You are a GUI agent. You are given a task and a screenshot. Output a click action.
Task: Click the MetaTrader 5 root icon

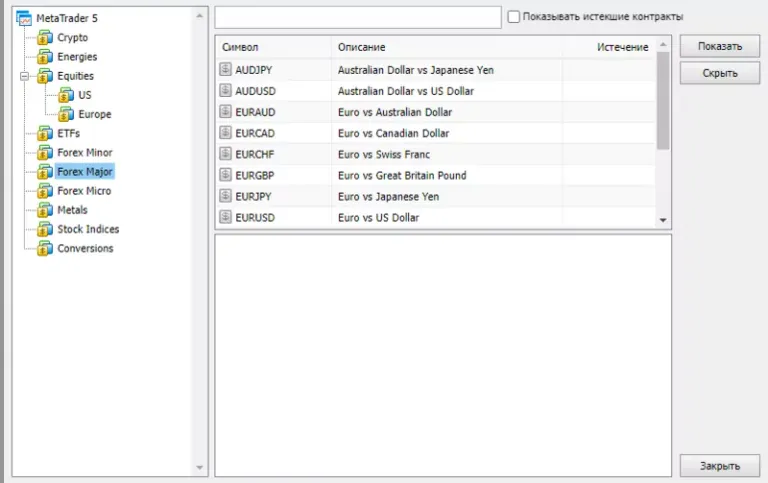(x=24, y=18)
